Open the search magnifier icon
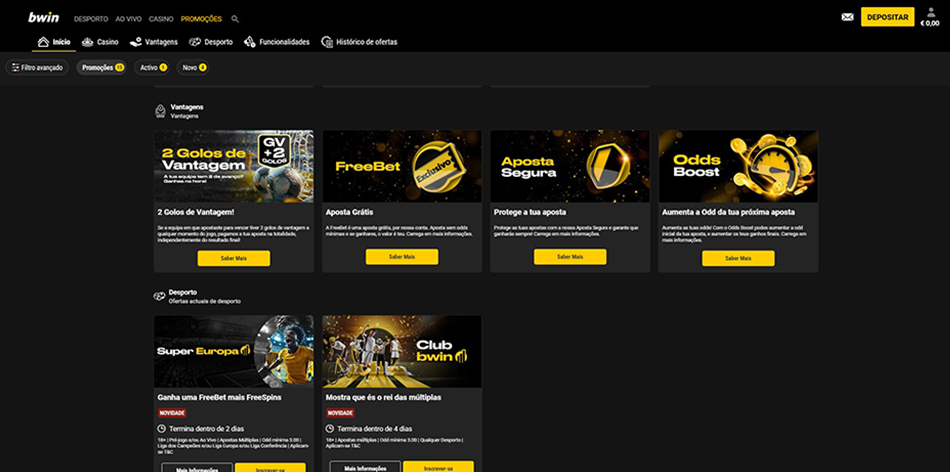 coord(235,19)
